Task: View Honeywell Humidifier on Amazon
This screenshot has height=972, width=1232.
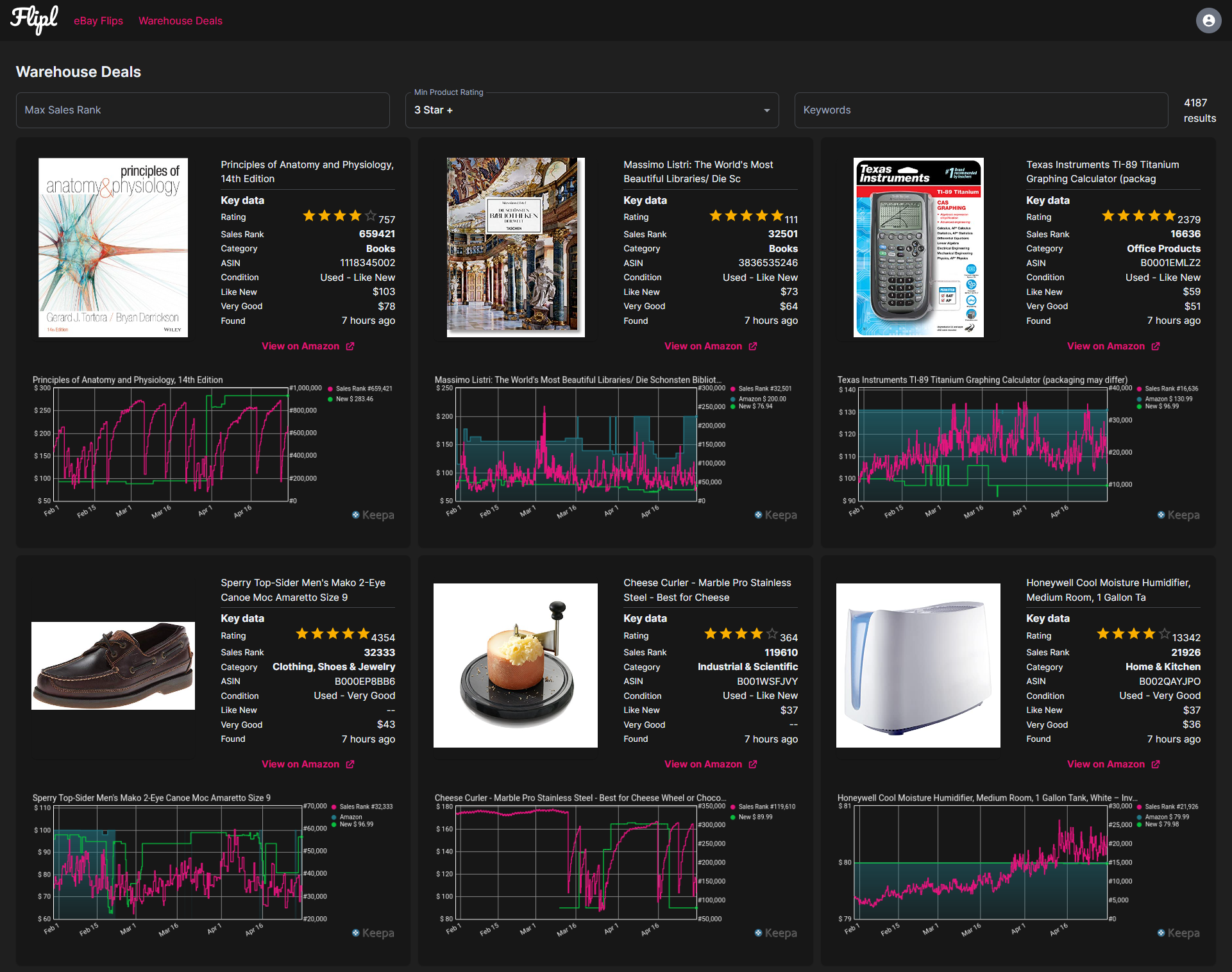Action: tap(1106, 764)
